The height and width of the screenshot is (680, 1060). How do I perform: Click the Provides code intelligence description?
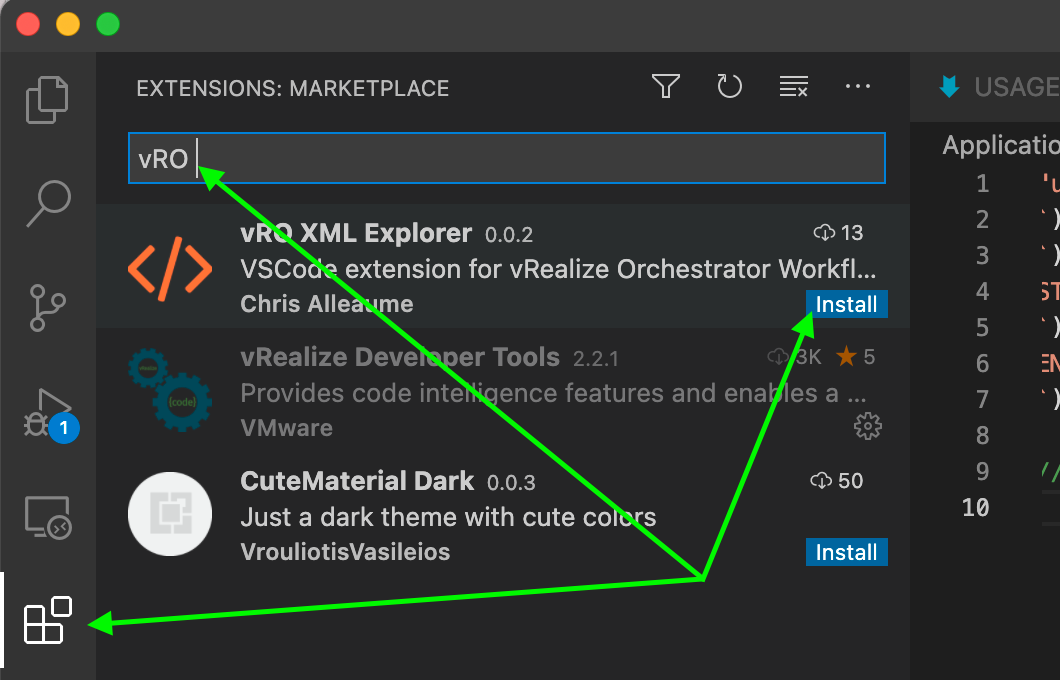[x=553, y=393]
